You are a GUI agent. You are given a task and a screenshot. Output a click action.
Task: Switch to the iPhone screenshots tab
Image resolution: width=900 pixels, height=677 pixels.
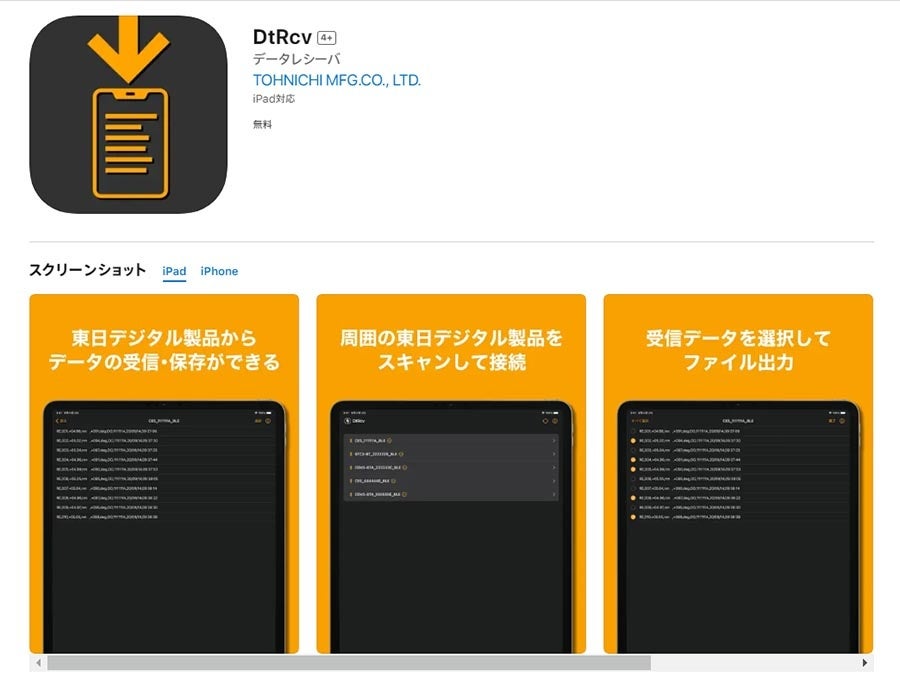219,271
